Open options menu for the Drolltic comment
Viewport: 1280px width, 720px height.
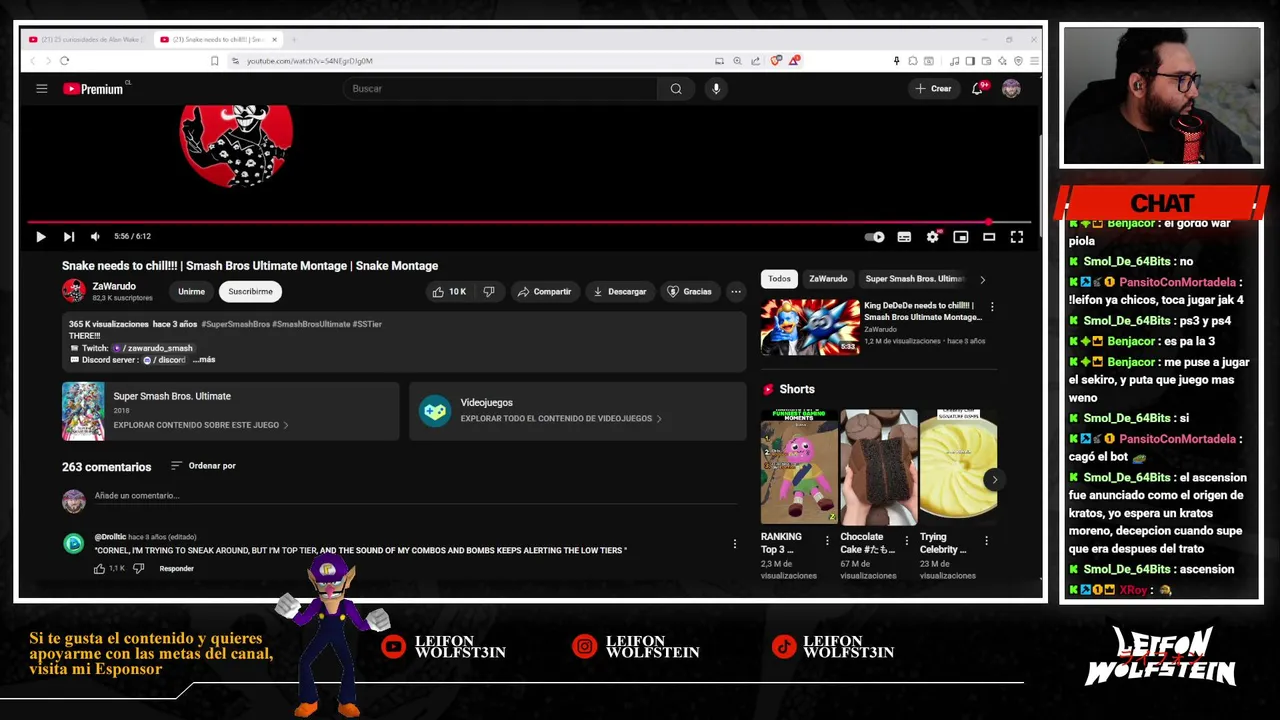click(735, 544)
